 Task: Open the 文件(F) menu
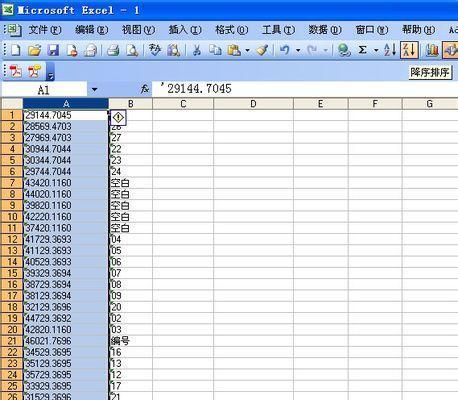pos(45,30)
